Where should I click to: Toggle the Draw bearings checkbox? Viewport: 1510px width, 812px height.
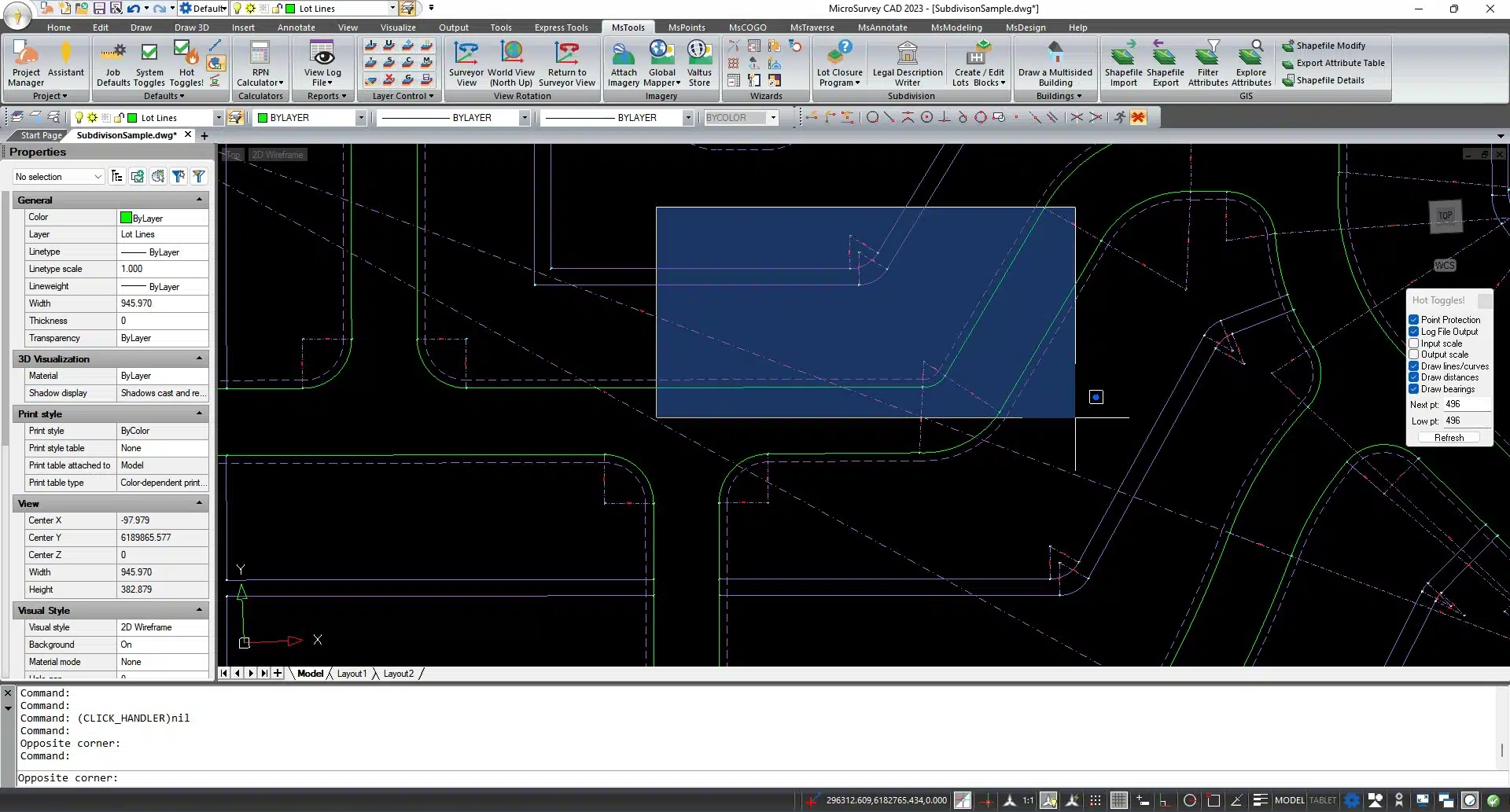pos(1414,389)
